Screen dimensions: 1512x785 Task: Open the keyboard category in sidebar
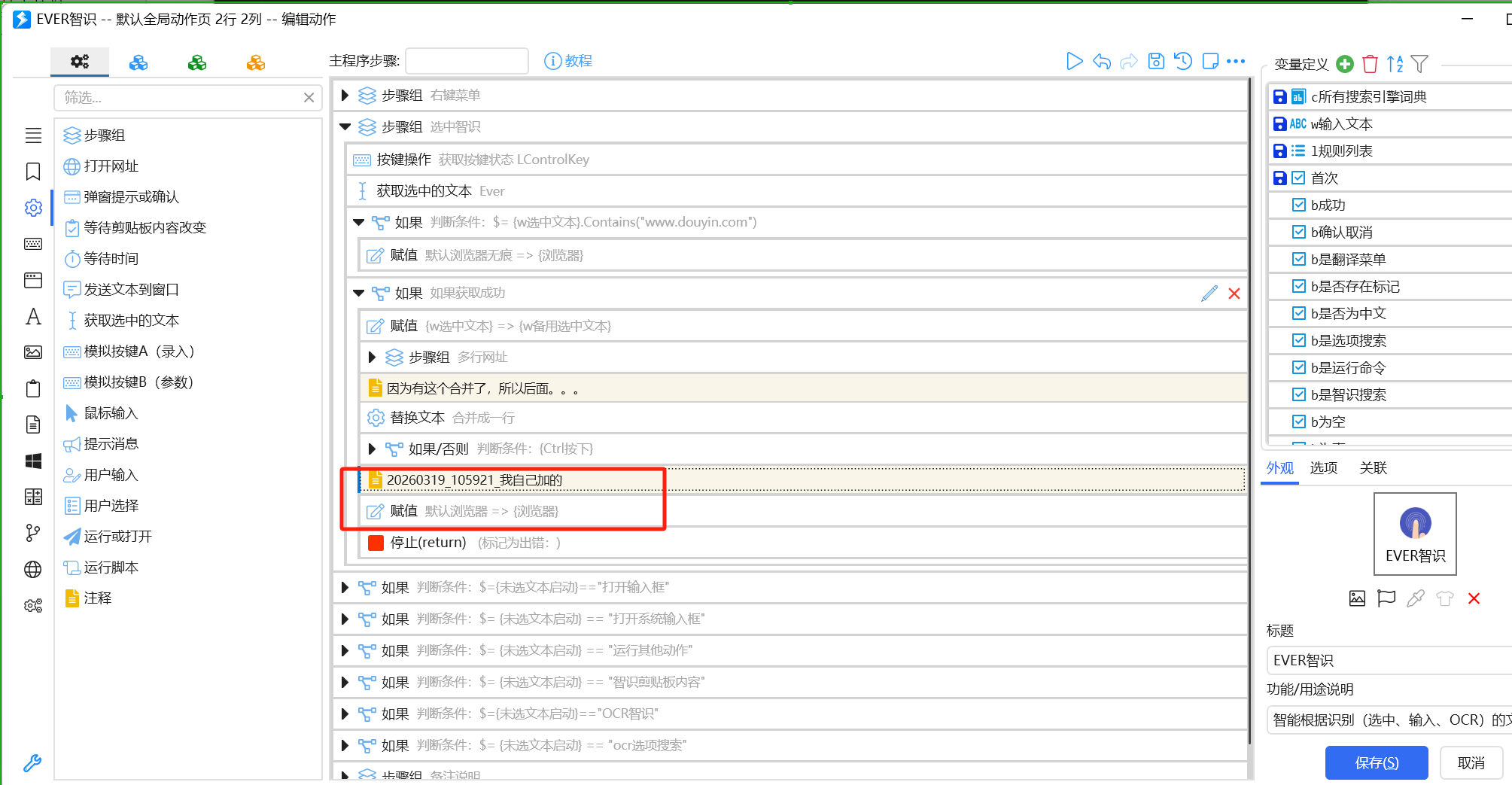click(33, 244)
